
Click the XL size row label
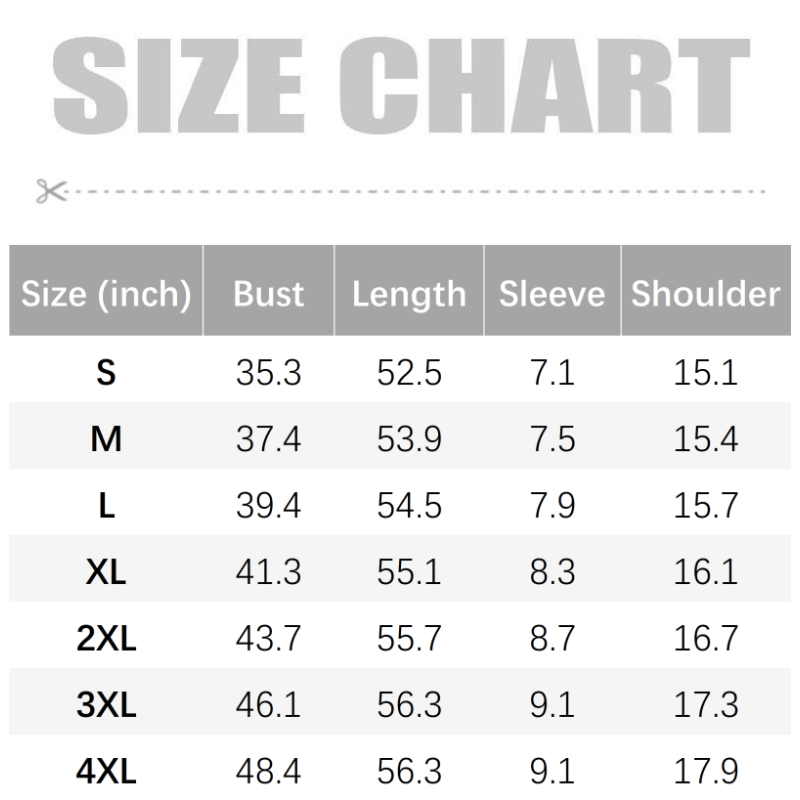coord(106,572)
